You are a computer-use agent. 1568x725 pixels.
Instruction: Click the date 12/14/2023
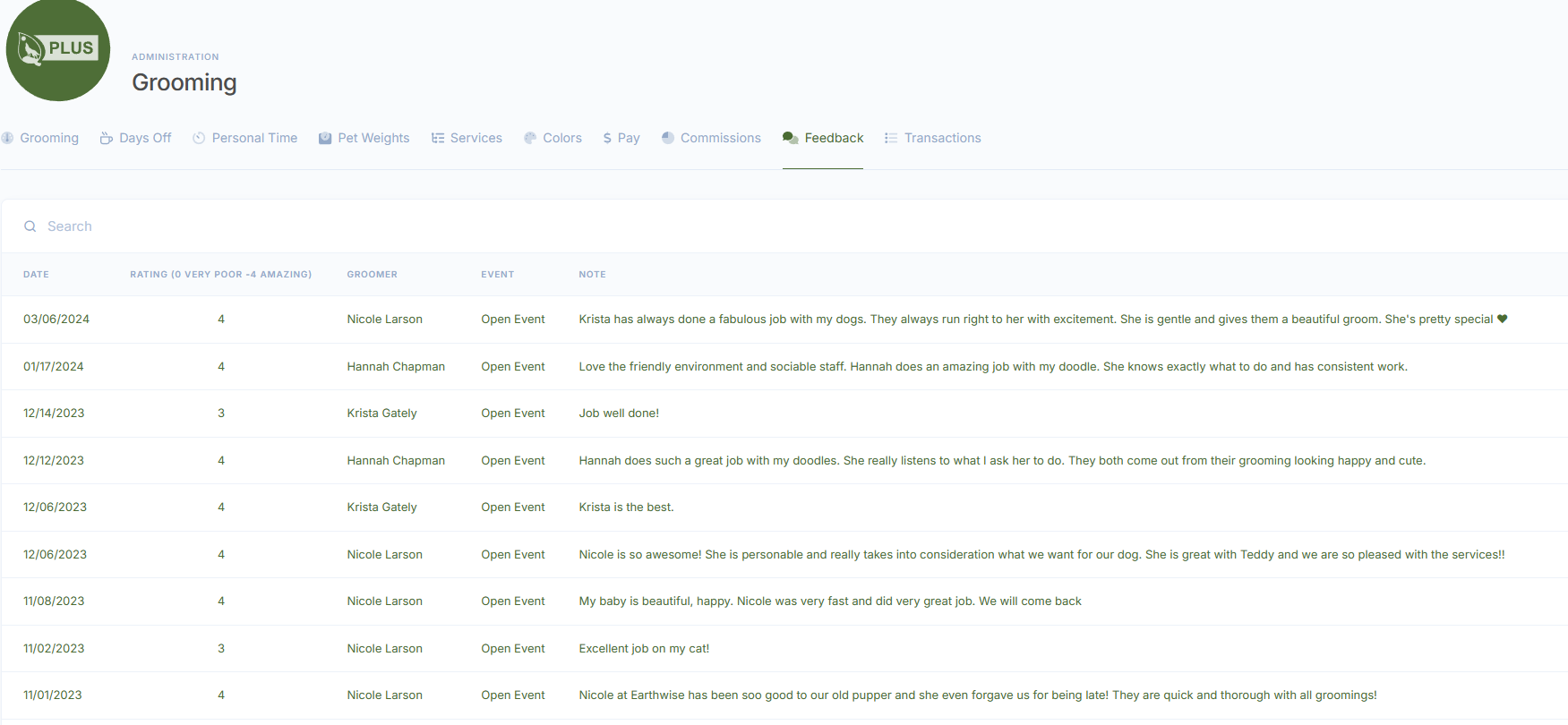tap(54, 414)
